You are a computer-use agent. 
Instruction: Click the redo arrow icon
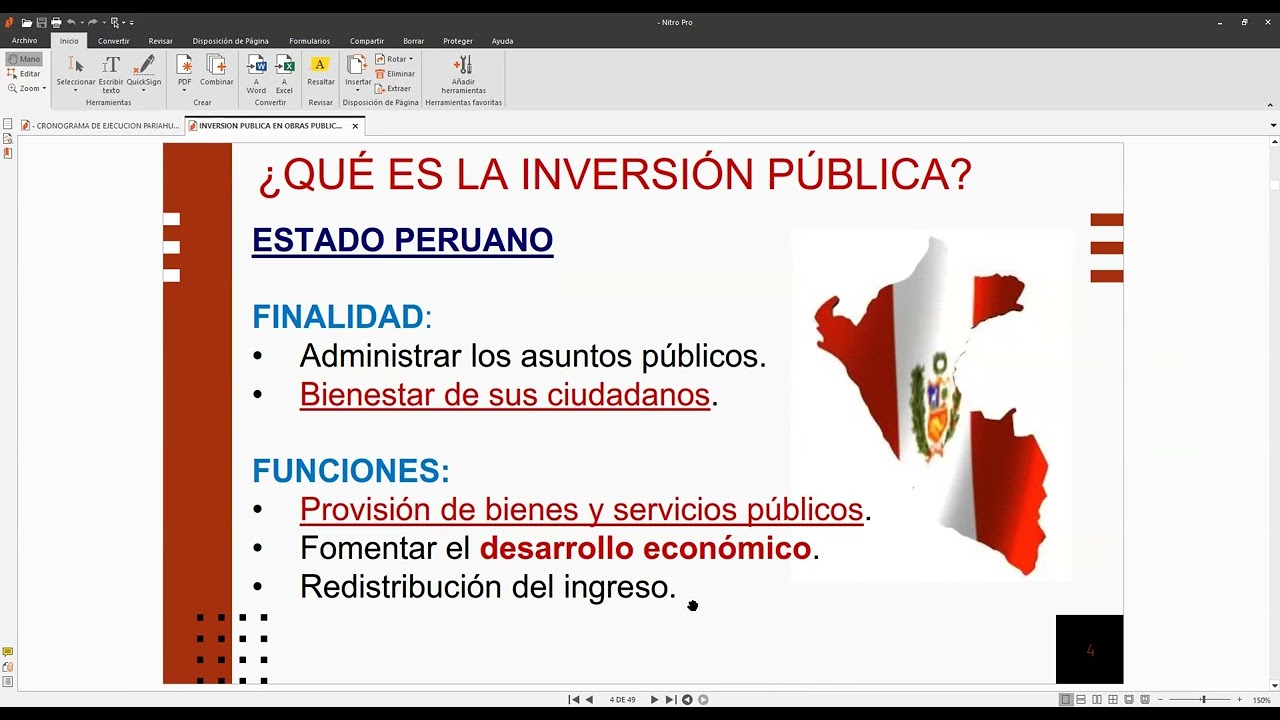(x=93, y=22)
